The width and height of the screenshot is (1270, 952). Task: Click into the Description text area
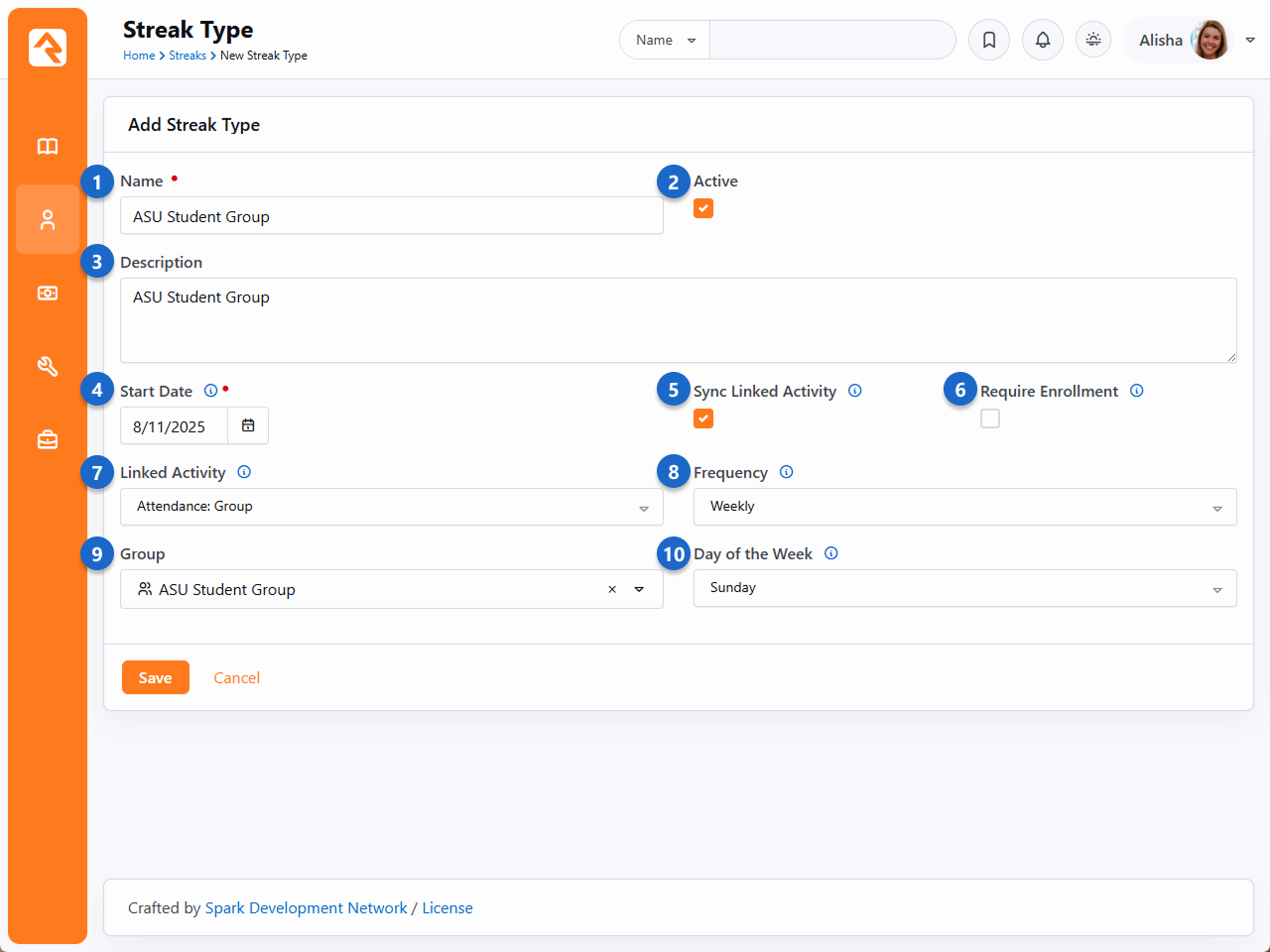click(x=678, y=320)
